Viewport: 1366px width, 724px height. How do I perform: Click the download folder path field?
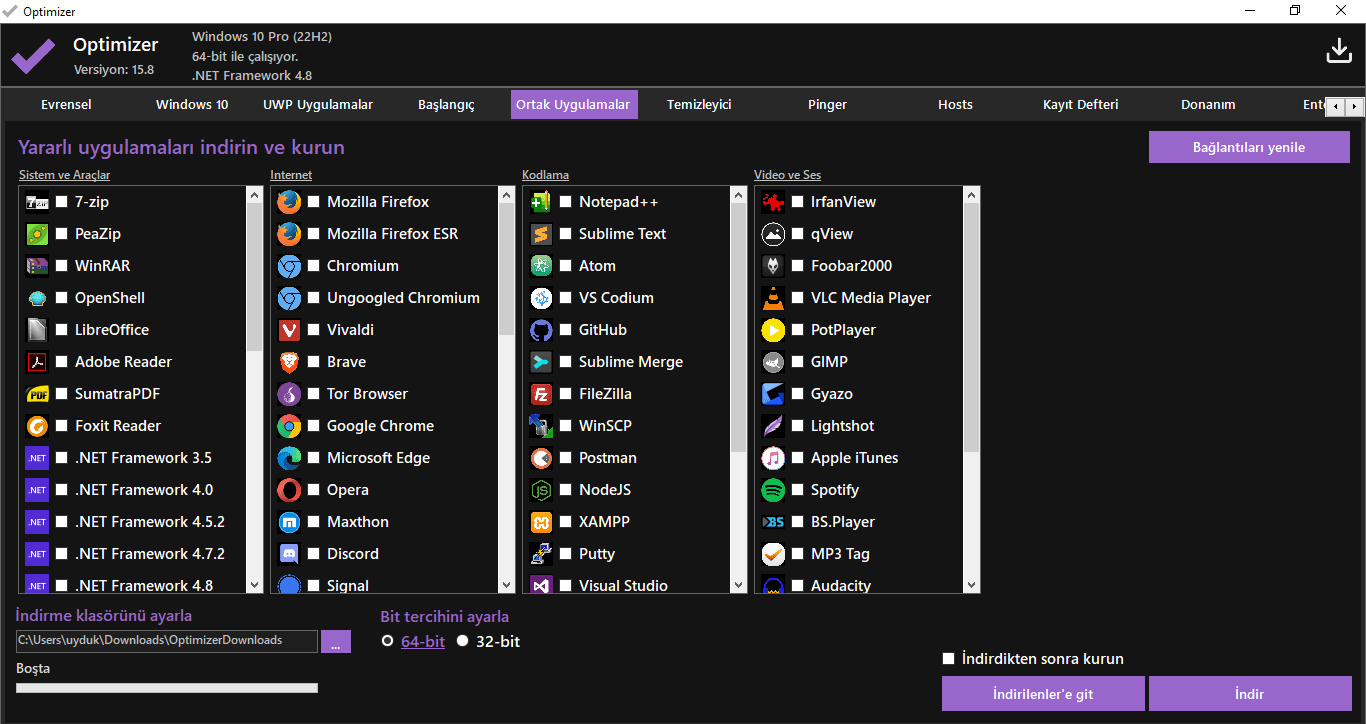tap(167, 641)
